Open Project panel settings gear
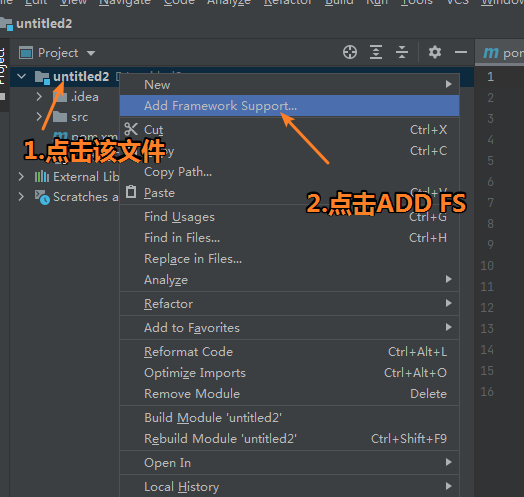This screenshot has height=497, width=524. click(435, 52)
